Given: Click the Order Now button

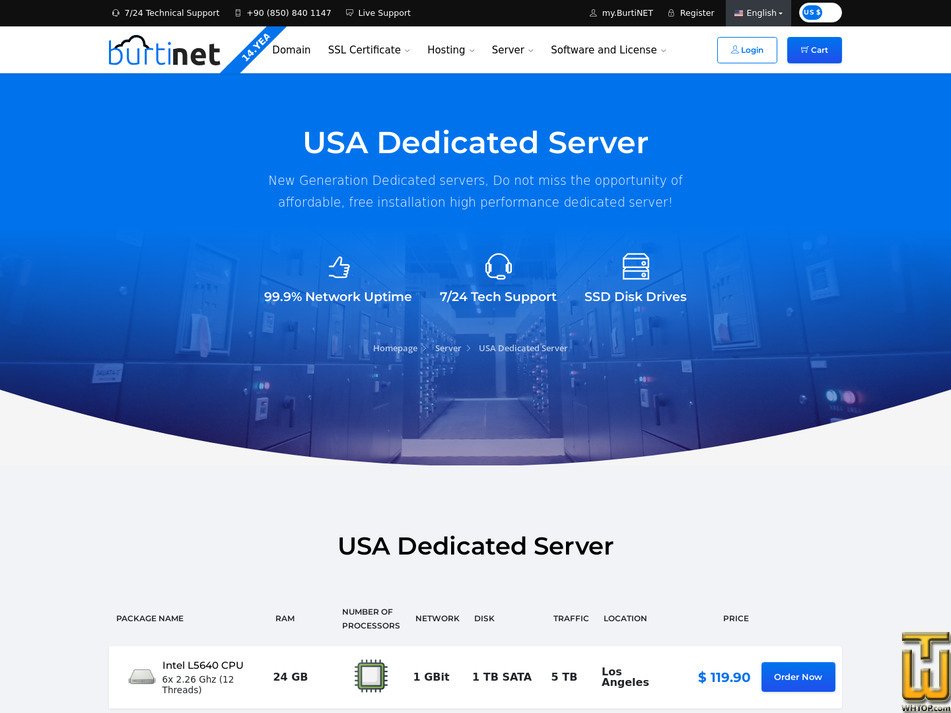Looking at the screenshot, I should pos(798,677).
